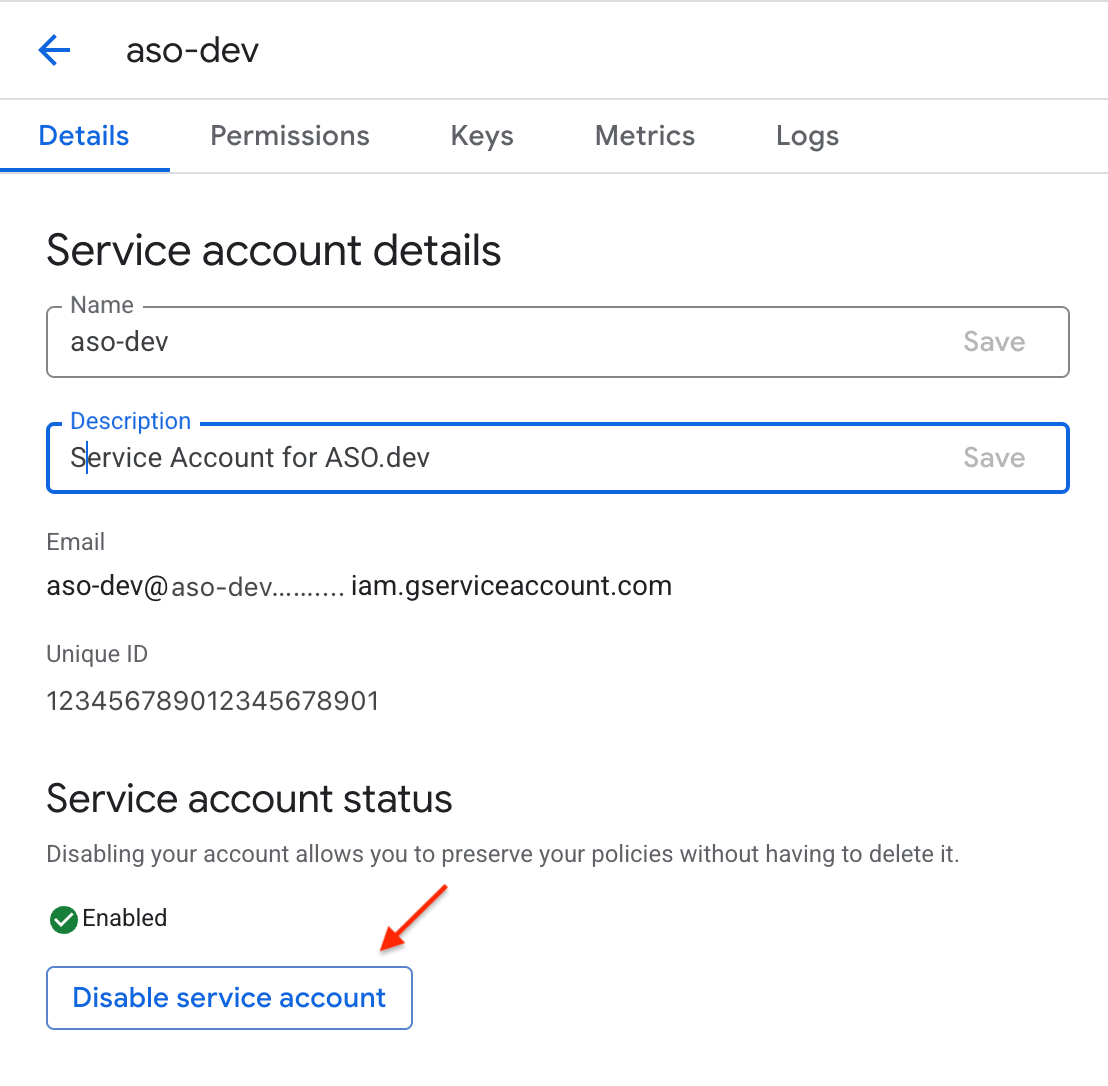
Task: Select the service account email address
Action: (358, 586)
